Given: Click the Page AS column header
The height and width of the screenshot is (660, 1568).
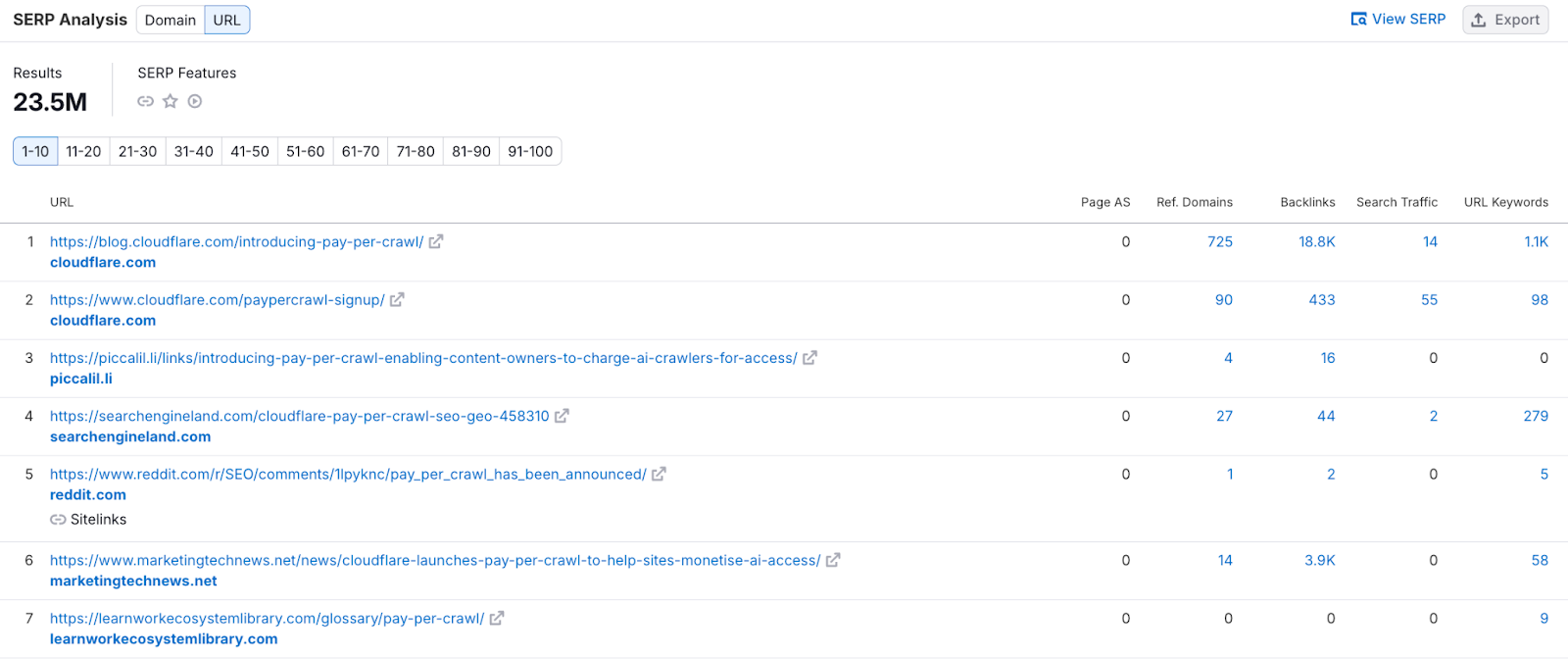Looking at the screenshot, I should [1105, 202].
